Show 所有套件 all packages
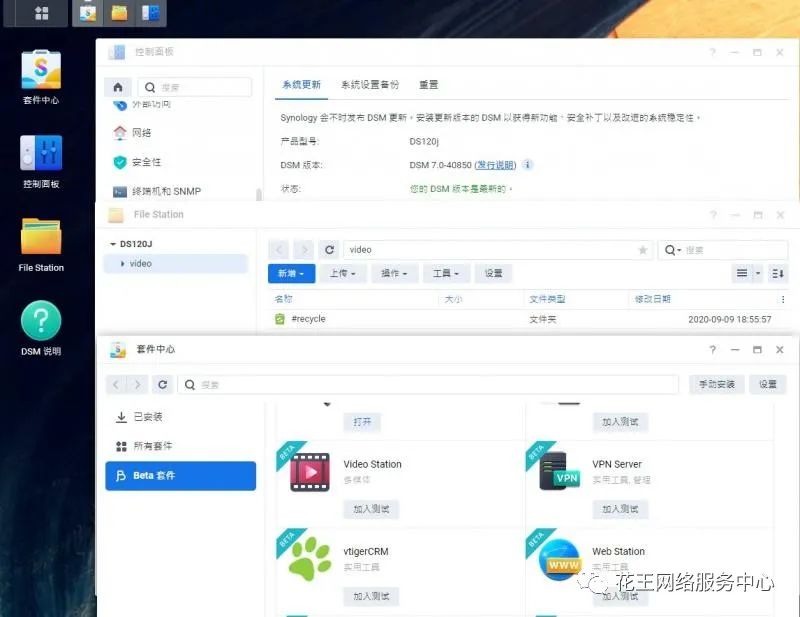This screenshot has width=800, height=617. click(x=181, y=446)
